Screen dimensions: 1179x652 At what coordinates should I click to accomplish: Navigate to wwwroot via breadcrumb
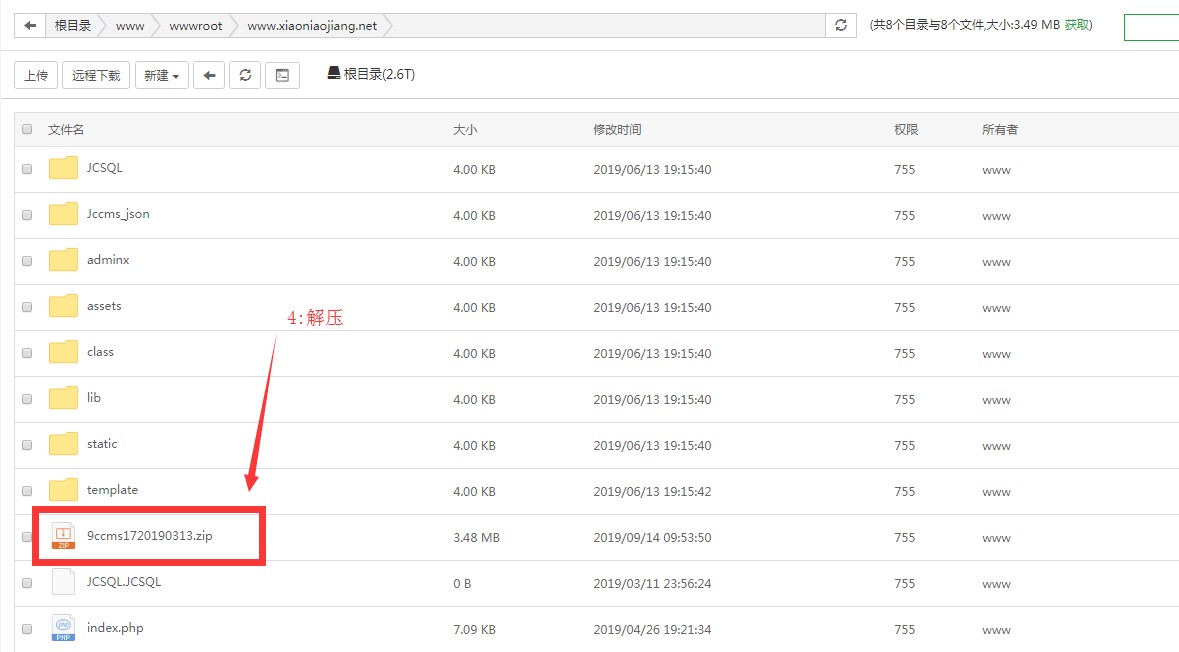pyautogui.click(x=196, y=25)
